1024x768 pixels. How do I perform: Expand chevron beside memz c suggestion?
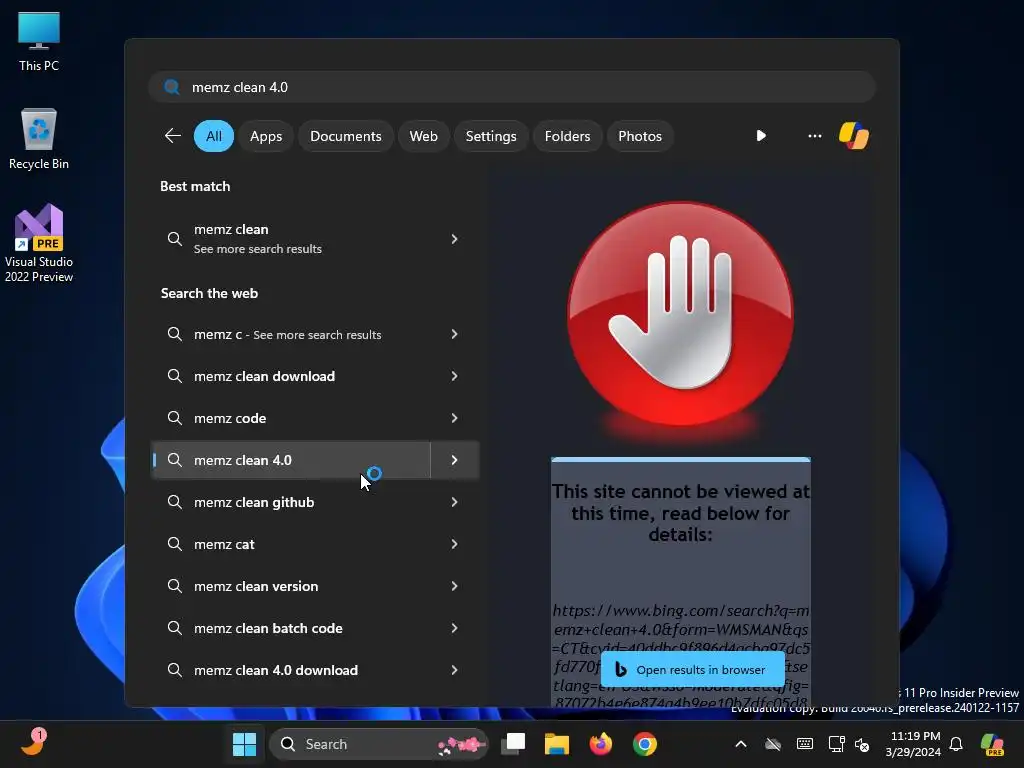pos(455,334)
